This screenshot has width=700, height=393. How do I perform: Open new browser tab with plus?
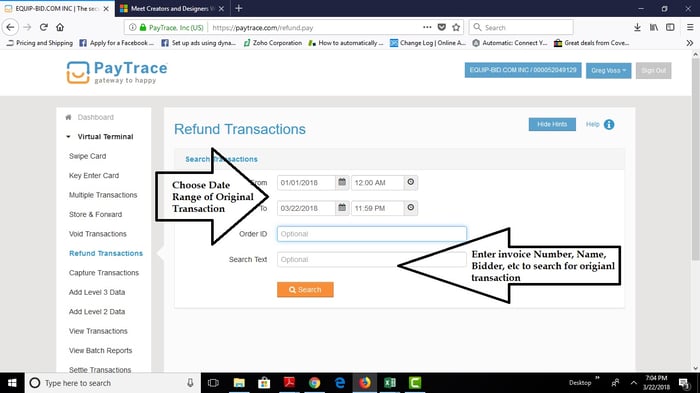[x=238, y=8]
